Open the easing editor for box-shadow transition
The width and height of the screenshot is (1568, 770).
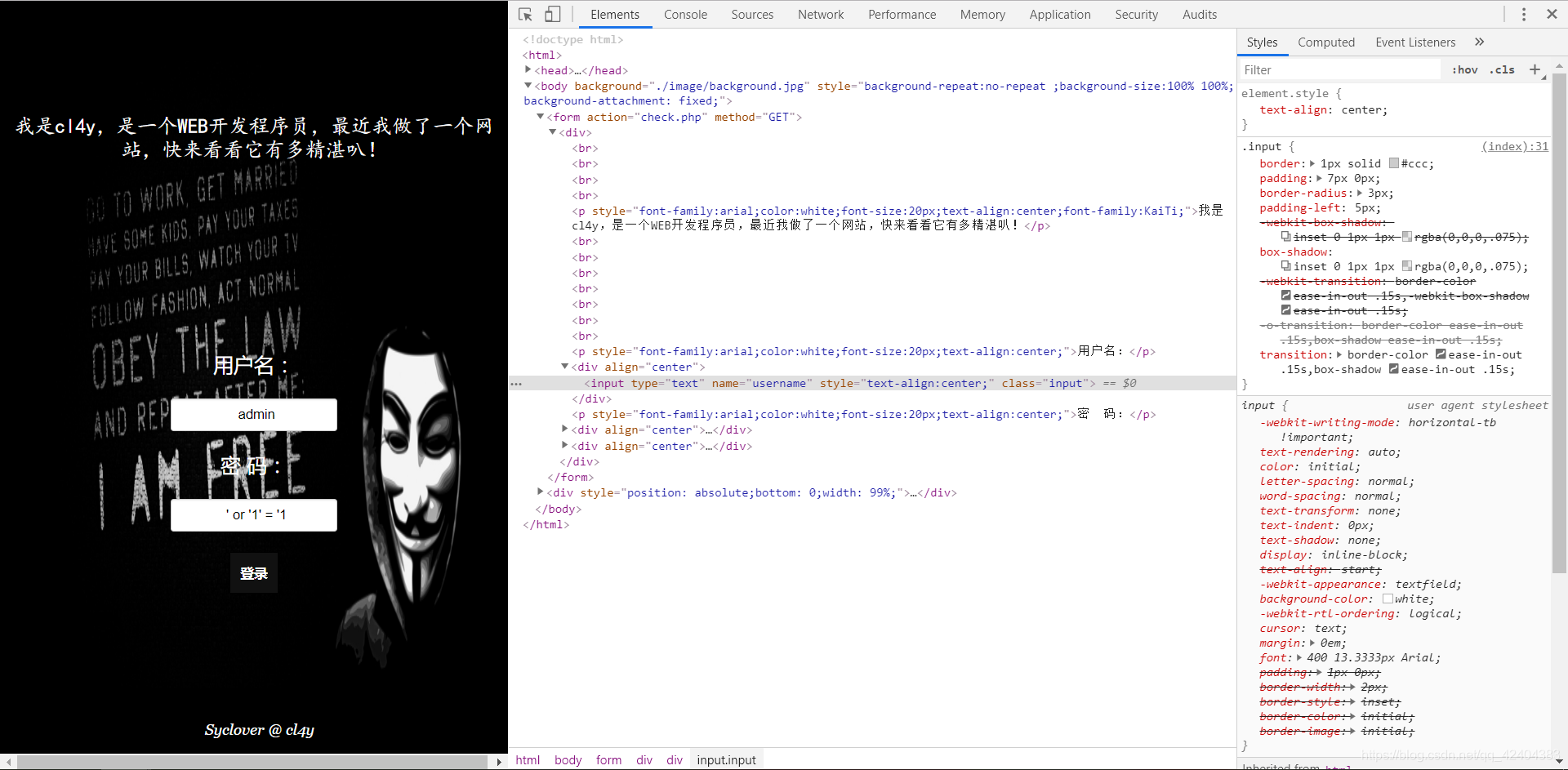click(x=1394, y=369)
